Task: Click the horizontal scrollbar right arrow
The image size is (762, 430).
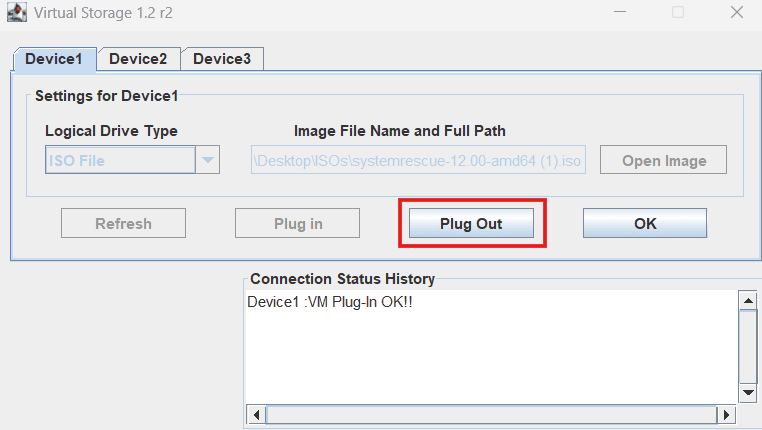Action: pos(727,414)
